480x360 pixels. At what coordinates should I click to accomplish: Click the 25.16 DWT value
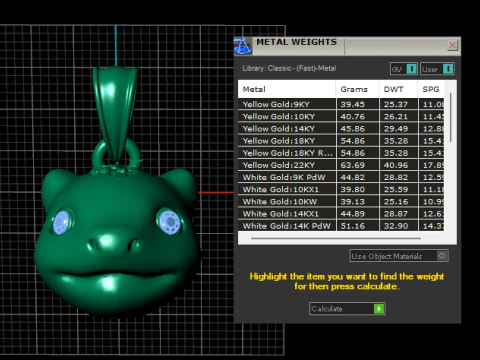pos(396,202)
